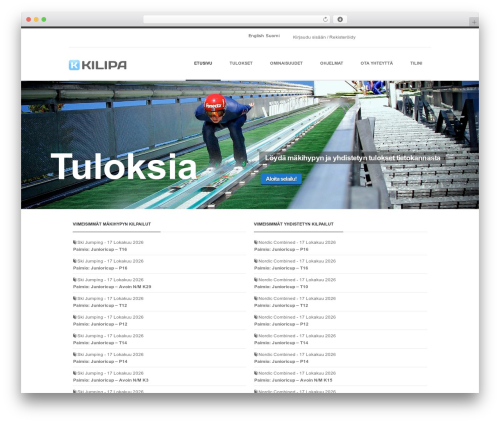Open Ski Jumping result Palmio: Juniorcup – T12
The width and height of the screenshot is (500, 423).
(100, 305)
